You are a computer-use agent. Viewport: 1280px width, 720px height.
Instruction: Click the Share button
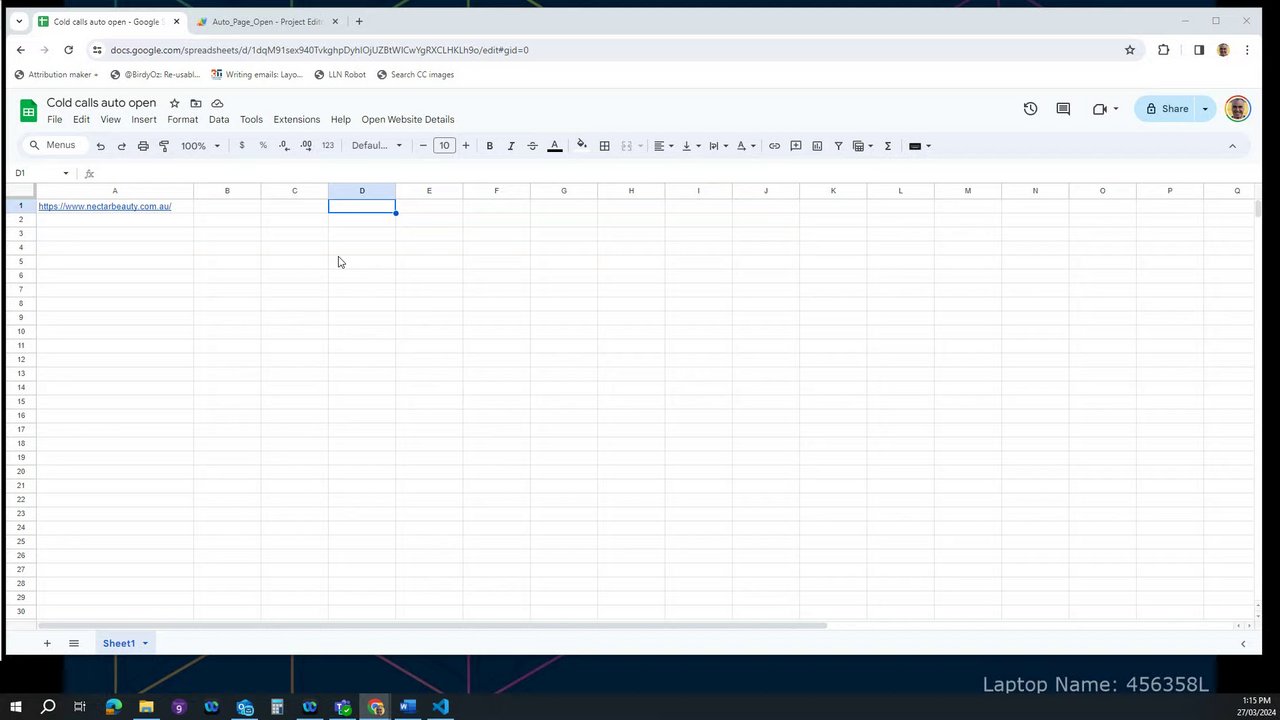tap(1166, 109)
